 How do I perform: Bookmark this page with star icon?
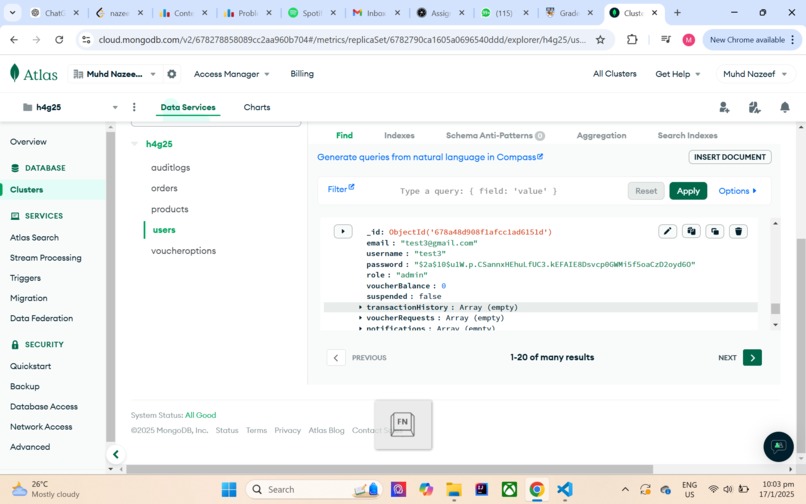[600, 40]
